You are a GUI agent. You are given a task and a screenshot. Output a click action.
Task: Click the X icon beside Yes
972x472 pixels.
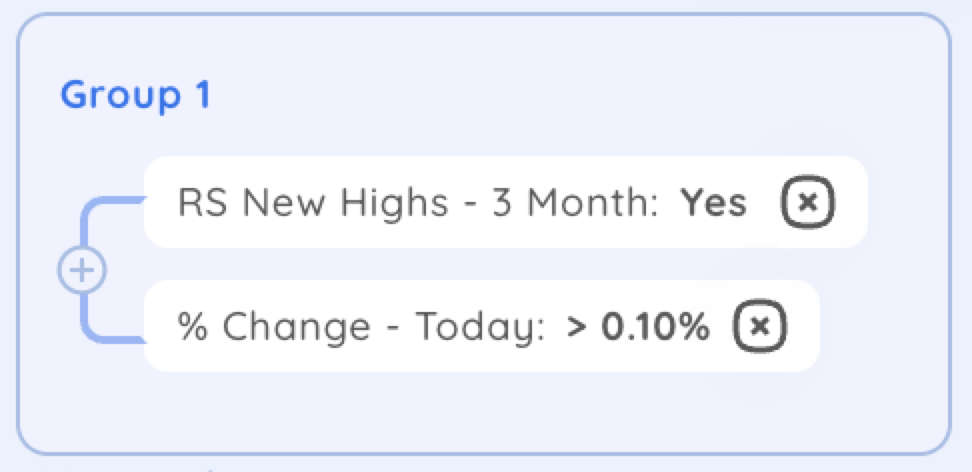(807, 202)
